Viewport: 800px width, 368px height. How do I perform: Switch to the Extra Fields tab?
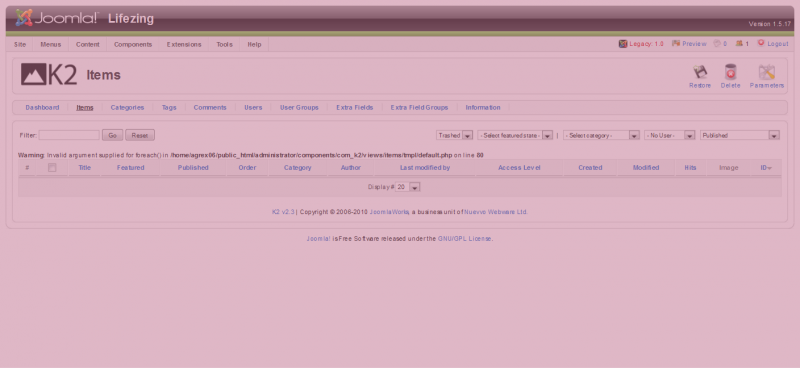(x=355, y=108)
